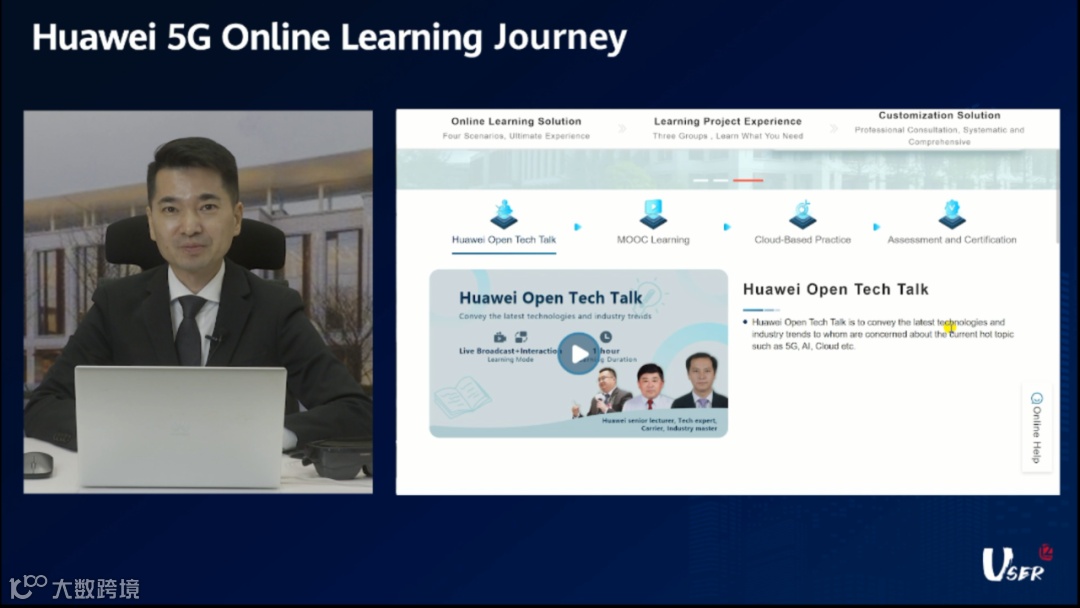
Task: Click 'Huawei 5G Online Learning Journey' title
Action: point(329,37)
